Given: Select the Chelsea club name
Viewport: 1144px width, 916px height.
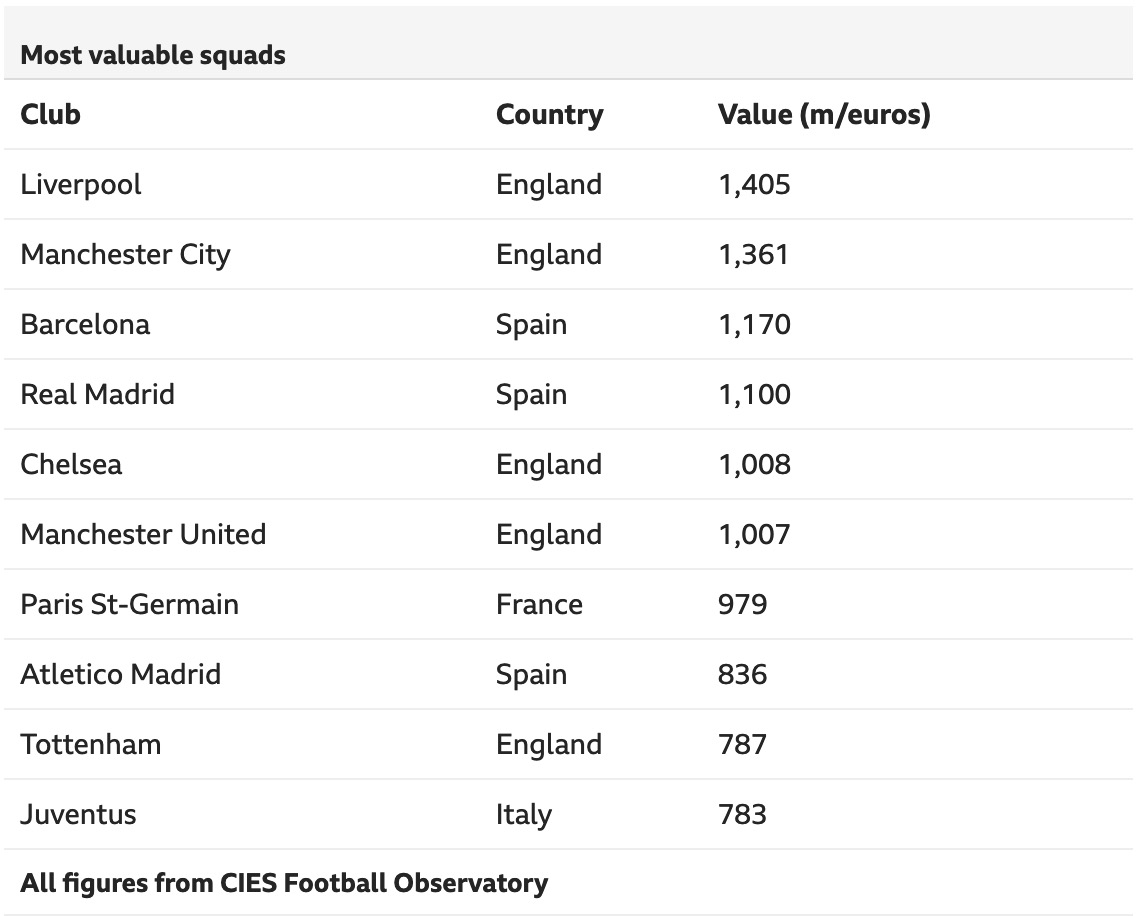Looking at the screenshot, I should (x=71, y=464).
